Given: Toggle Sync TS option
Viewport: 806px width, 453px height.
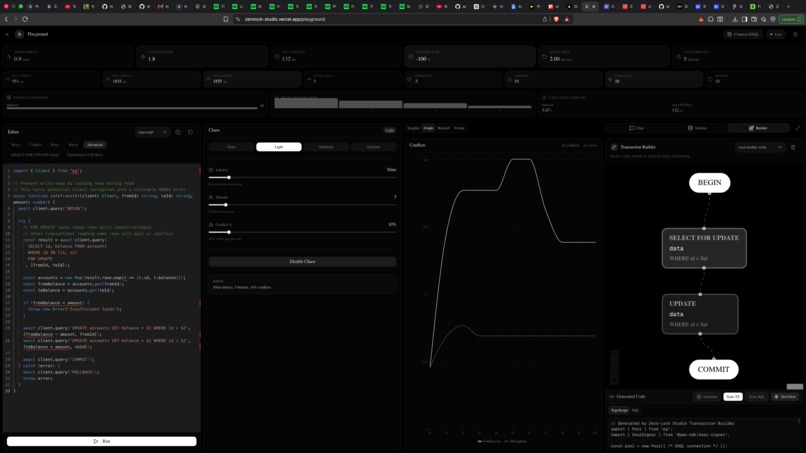Looking at the screenshot, I should tap(733, 396).
